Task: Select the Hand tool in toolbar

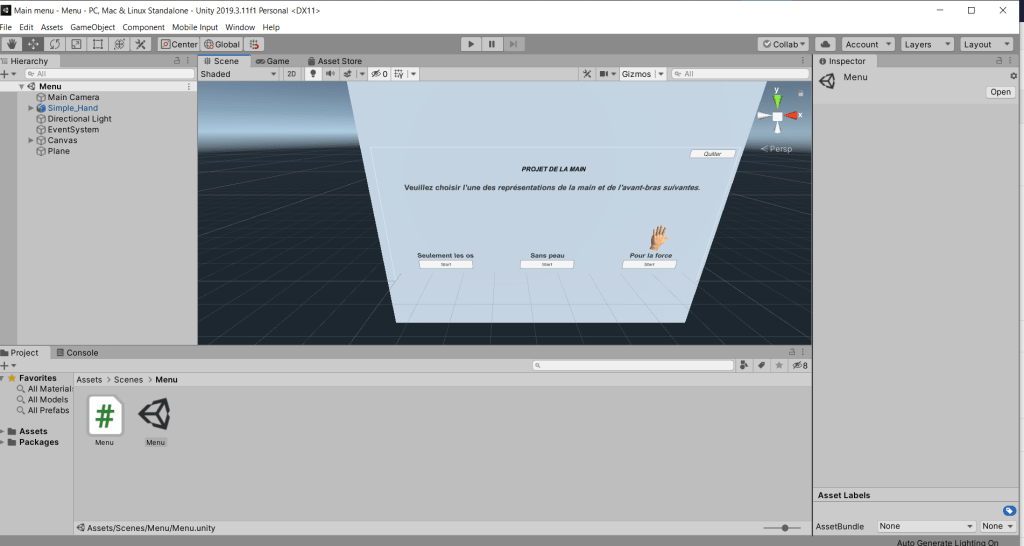Action: (12, 44)
